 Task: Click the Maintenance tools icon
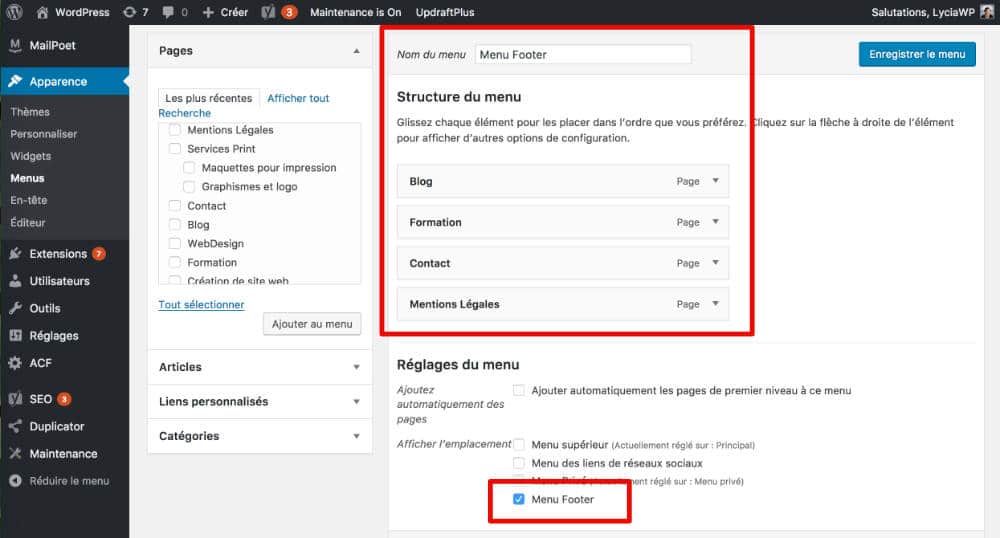pyautogui.click(x=15, y=454)
